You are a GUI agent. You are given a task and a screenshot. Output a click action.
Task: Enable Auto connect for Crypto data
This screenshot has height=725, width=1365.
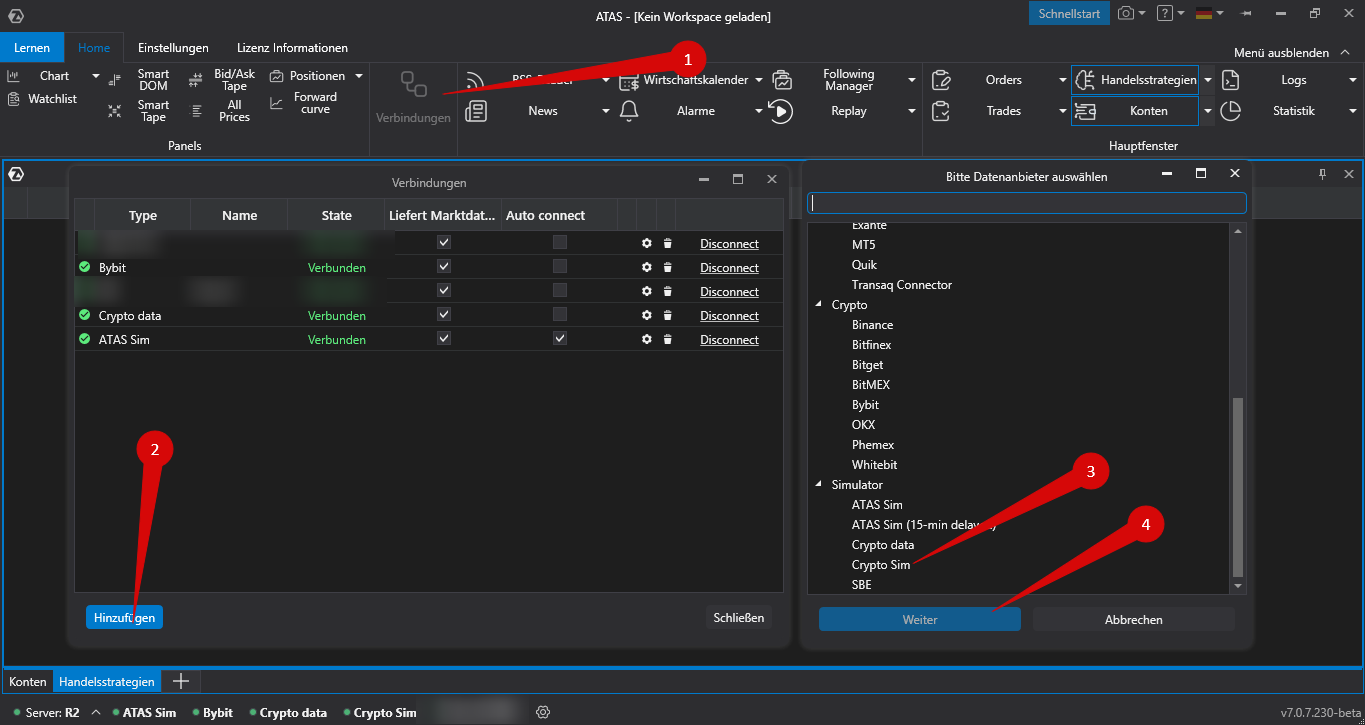point(560,314)
